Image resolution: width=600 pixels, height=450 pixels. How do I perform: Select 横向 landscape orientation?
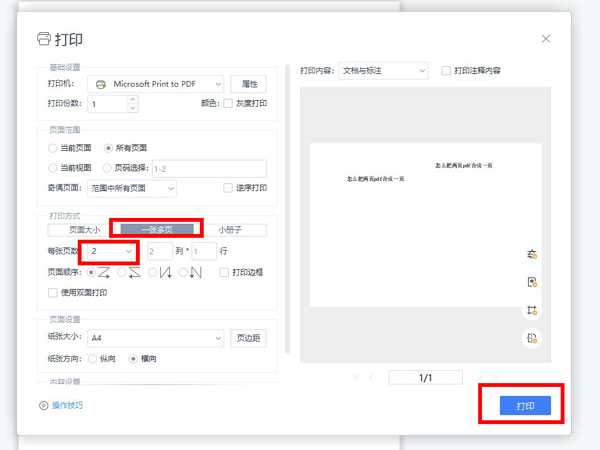pos(133,359)
